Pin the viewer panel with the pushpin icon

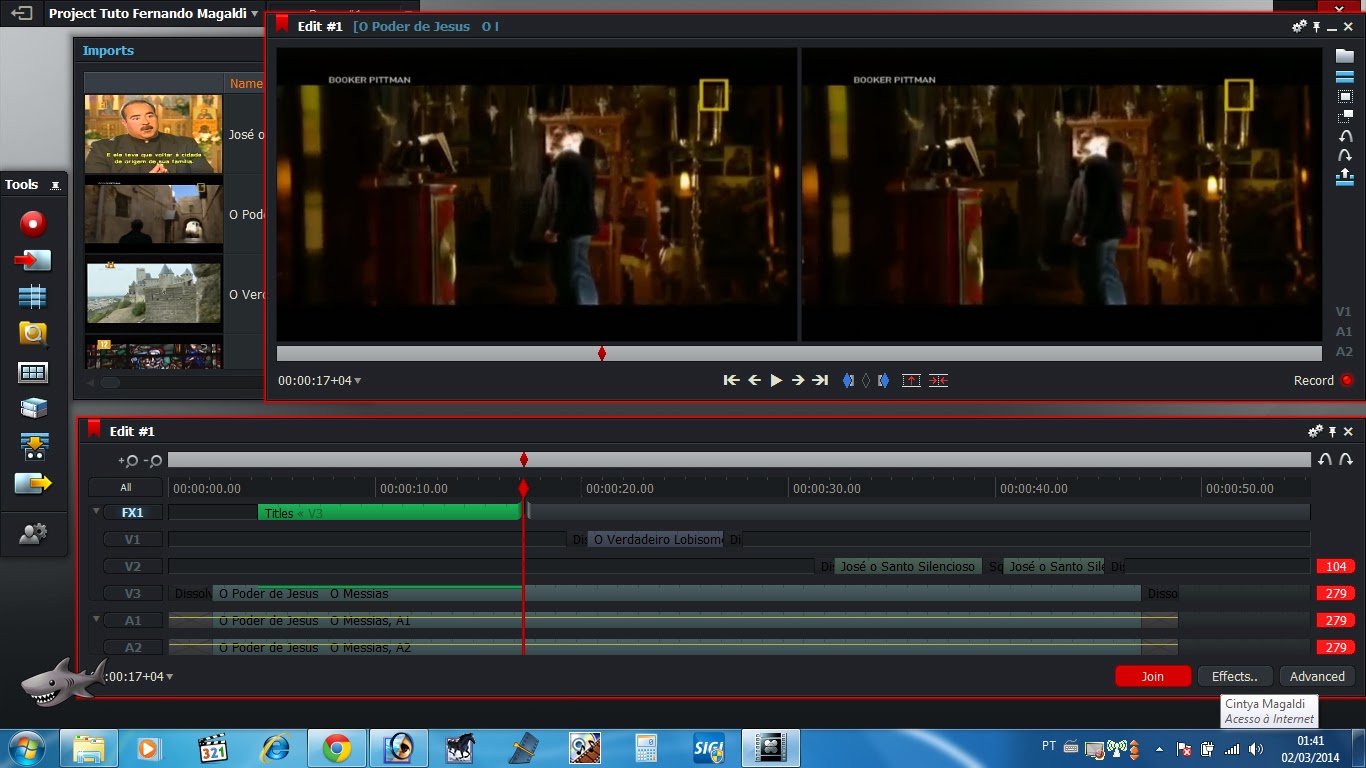pyautogui.click(x=1316, y=27)
